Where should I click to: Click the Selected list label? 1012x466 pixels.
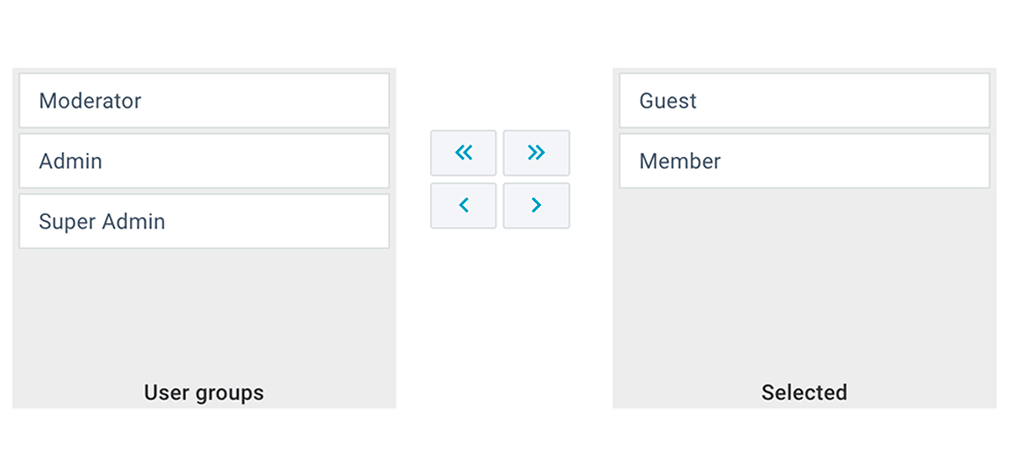804,392
